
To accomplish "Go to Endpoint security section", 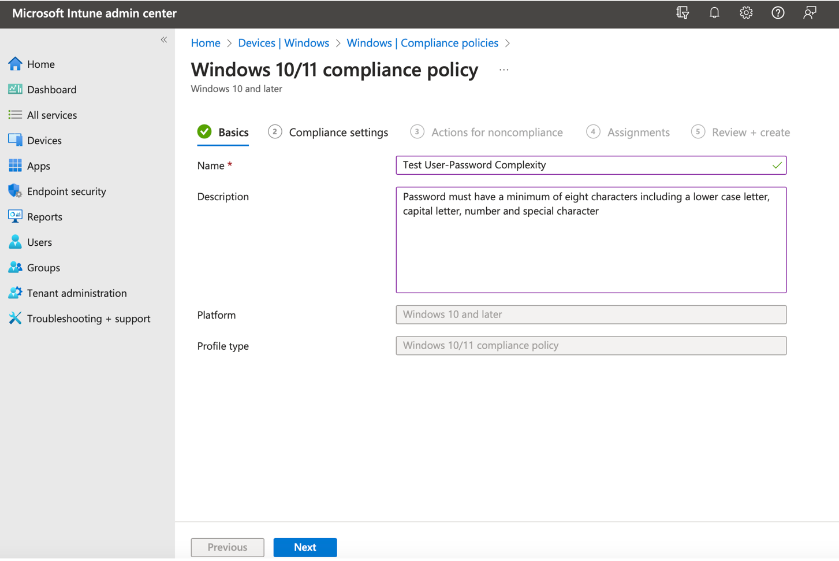I will click(x=66, y=191).
